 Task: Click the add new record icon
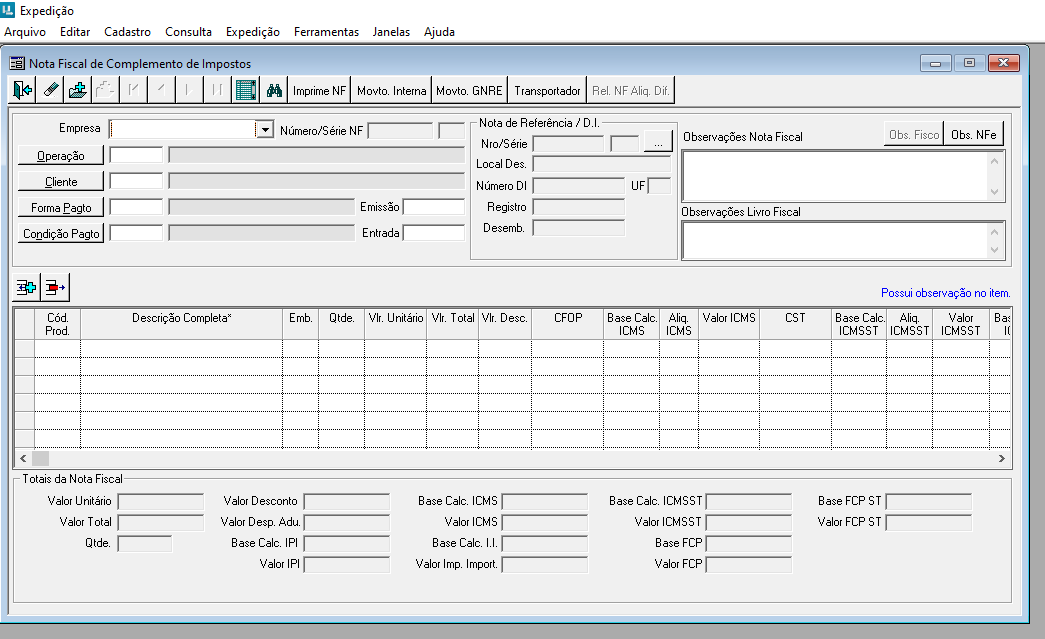[77, 90]
